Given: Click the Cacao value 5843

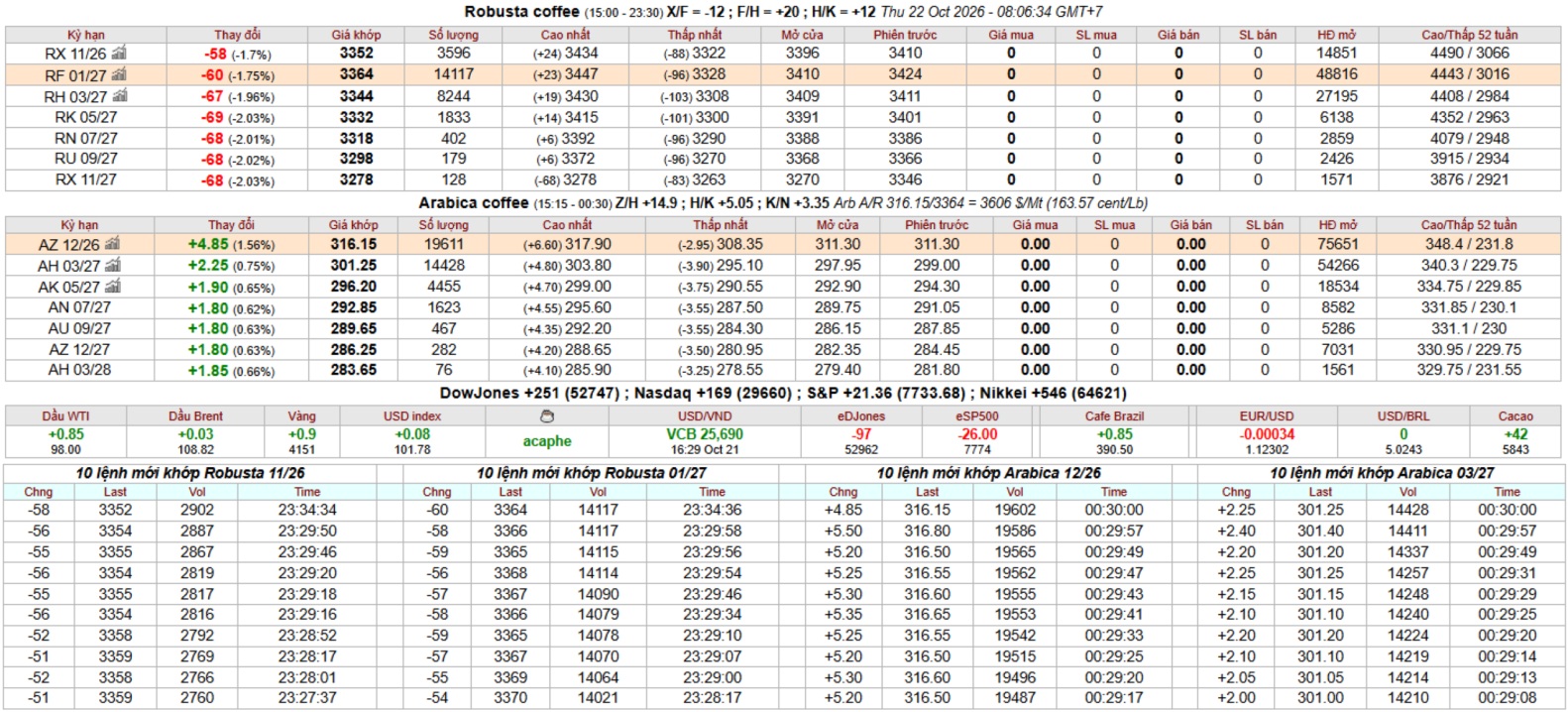Looking at the screenshot, I should pyautogui.click(x=1515, y=449).
